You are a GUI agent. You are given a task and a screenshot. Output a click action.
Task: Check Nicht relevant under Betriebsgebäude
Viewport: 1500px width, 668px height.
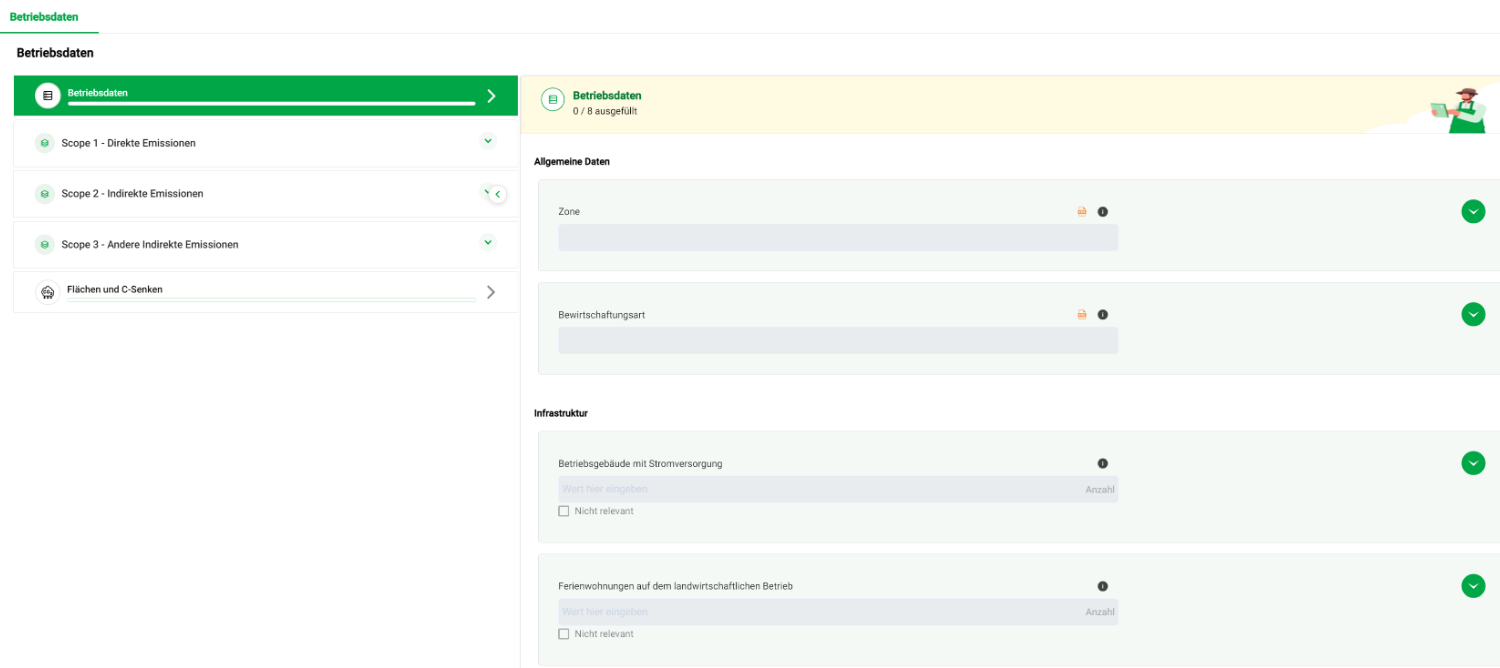point(564,511)
